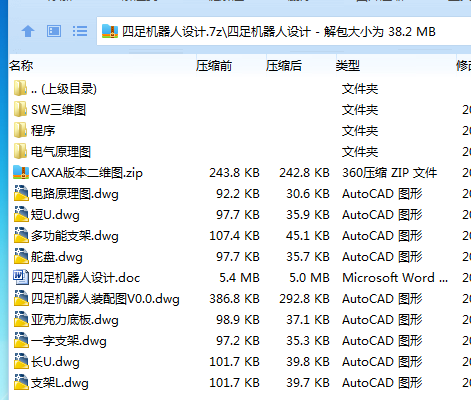This screenshot has width=471, height=400.
Task: Click the file name 一字支架.dwg
Action: click(x=69, y=341)
